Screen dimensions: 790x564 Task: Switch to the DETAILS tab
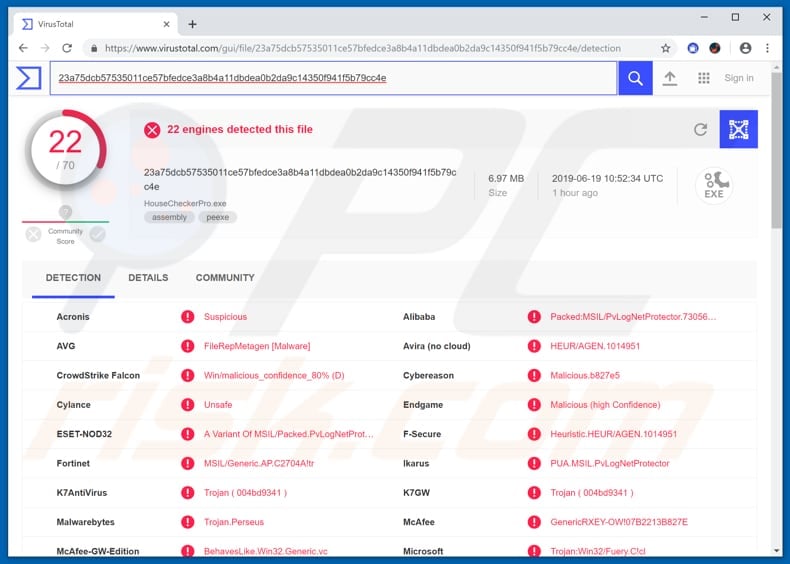(x=148, y=278)
